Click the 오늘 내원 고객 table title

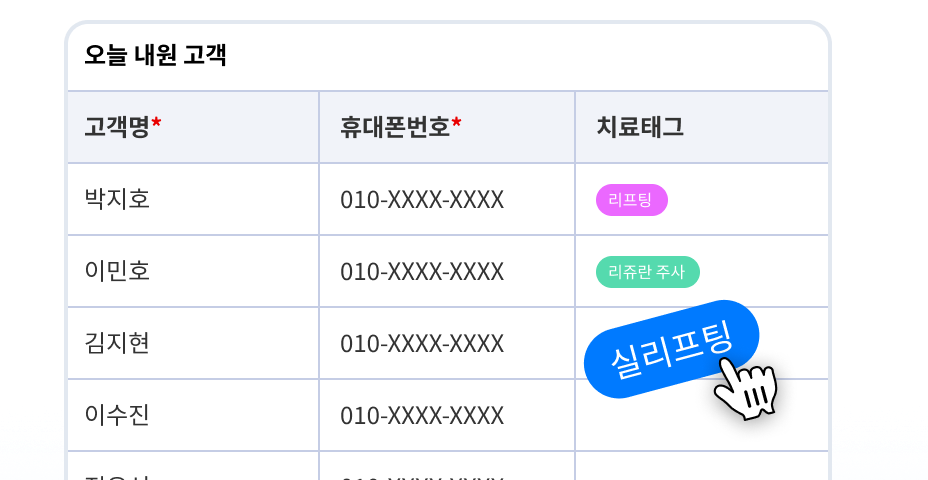coord(155,55)
